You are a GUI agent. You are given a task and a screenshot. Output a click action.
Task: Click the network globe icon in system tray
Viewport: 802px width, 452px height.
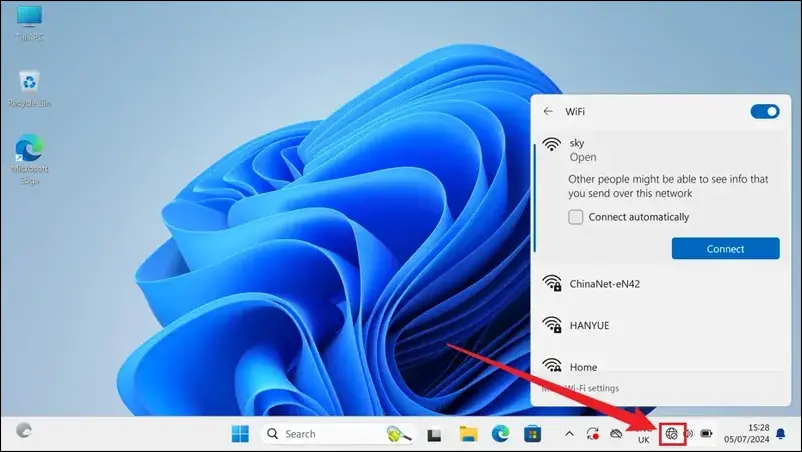pos(672,434)
